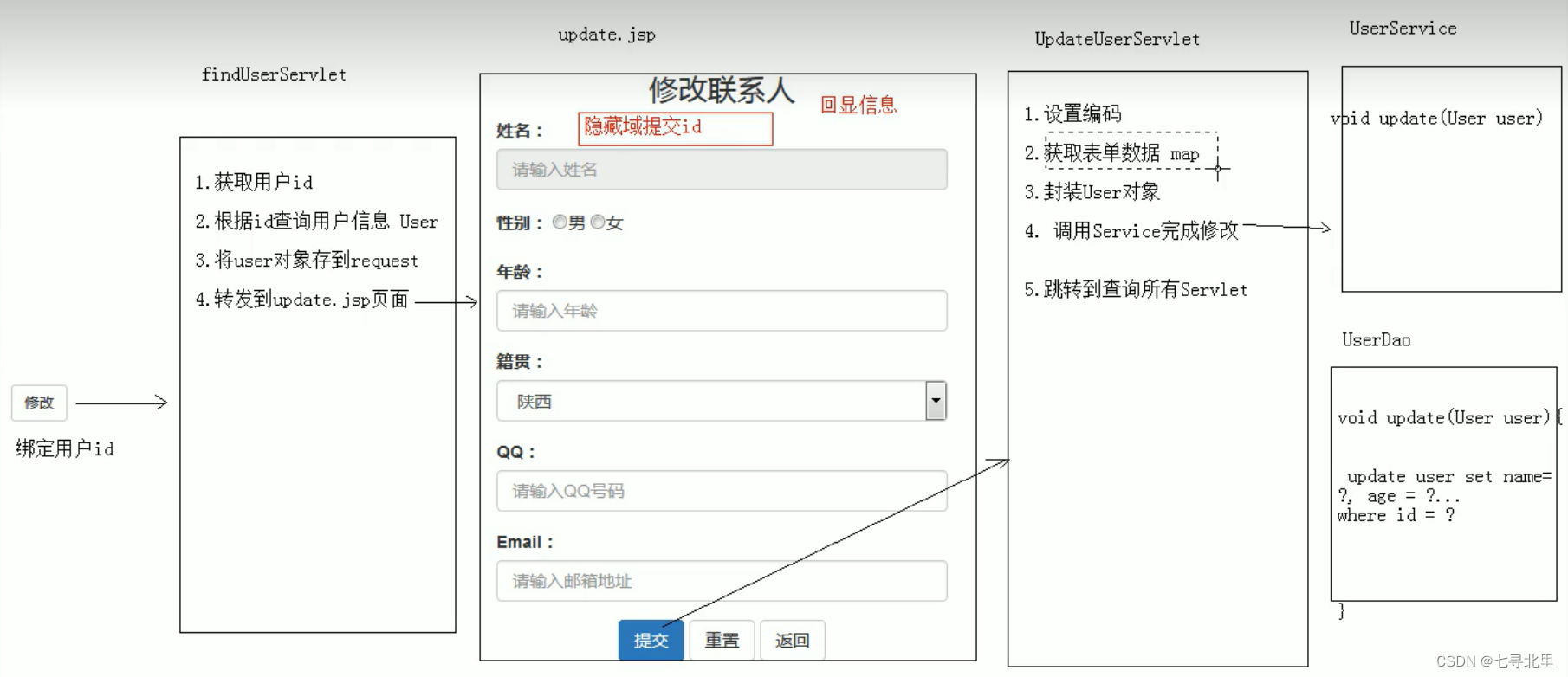The image size is (1568, 677).
Task: Click step 1.设置编码
Action: pyautogui.click(x=1072, y=114)
